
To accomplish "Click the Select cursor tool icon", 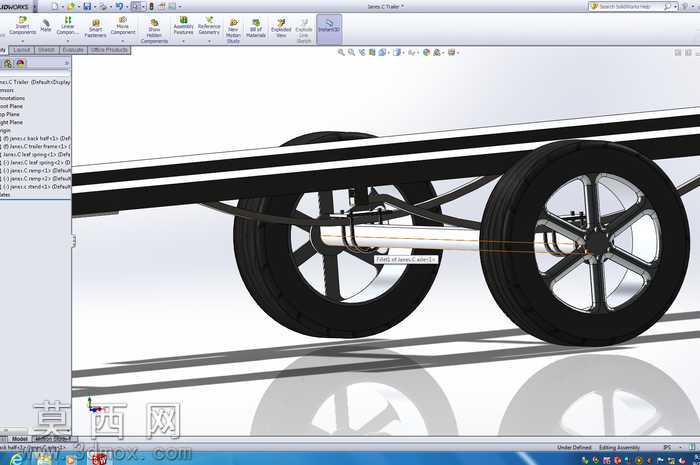I will (136, 6).
